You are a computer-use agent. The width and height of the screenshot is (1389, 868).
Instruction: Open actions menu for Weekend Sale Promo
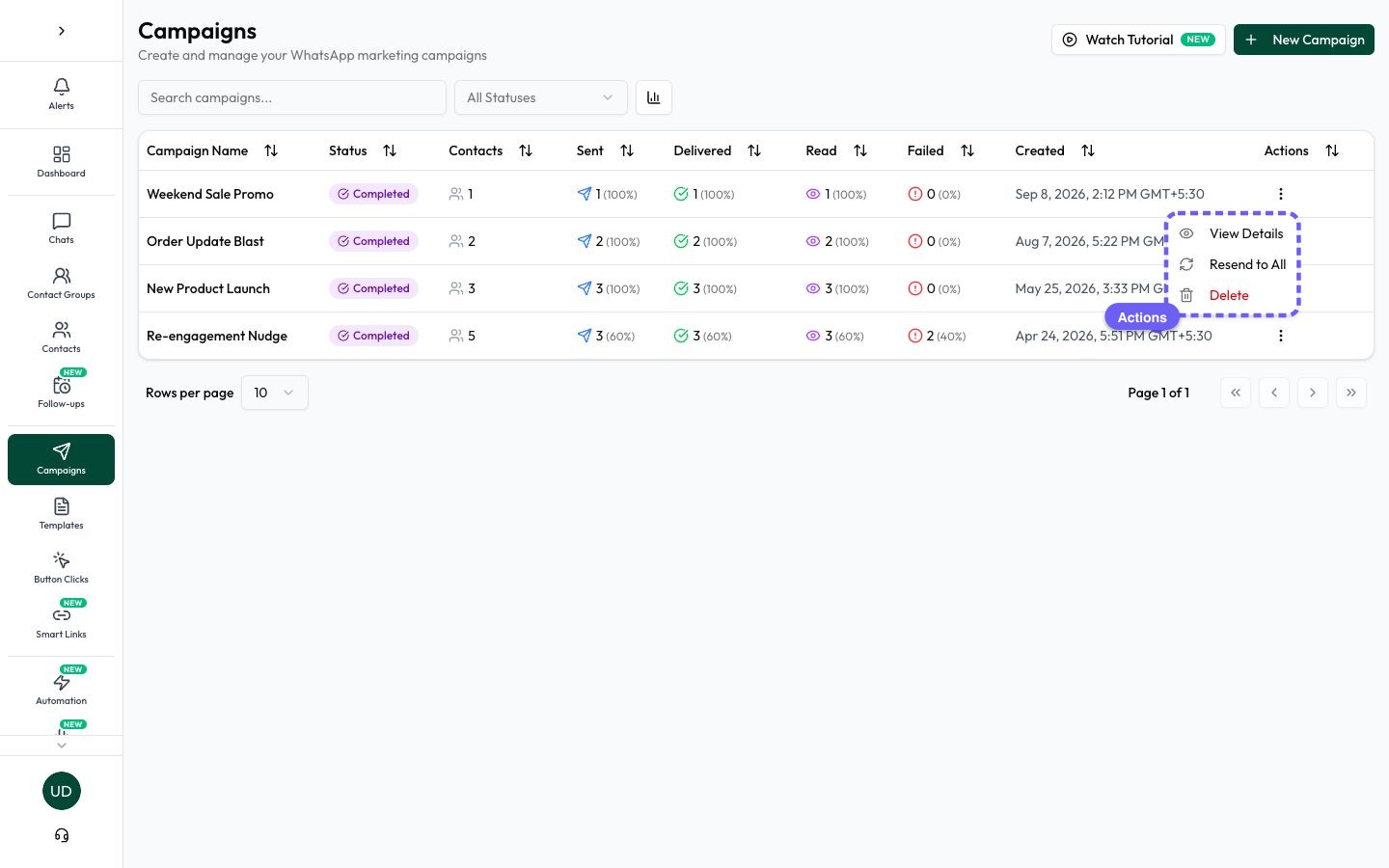(1281, 194)
